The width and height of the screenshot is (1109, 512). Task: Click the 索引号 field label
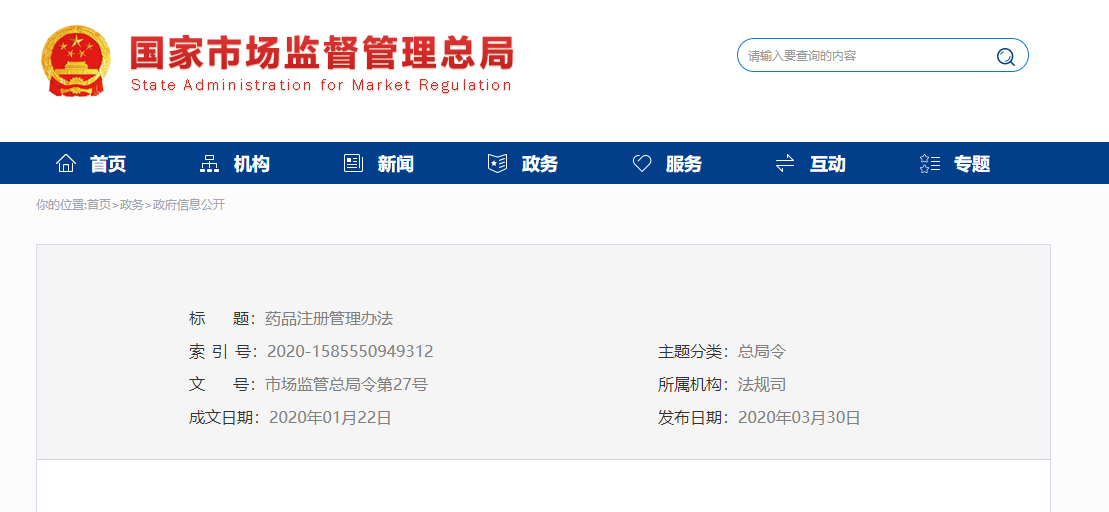[x=223, y=351]
